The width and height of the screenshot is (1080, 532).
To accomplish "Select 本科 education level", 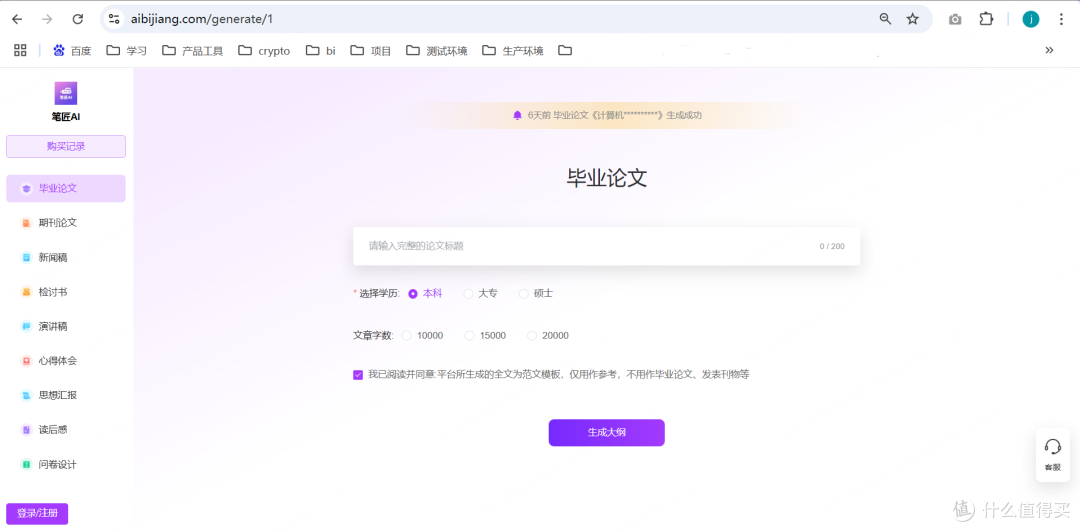I will [x=425, y=294].
